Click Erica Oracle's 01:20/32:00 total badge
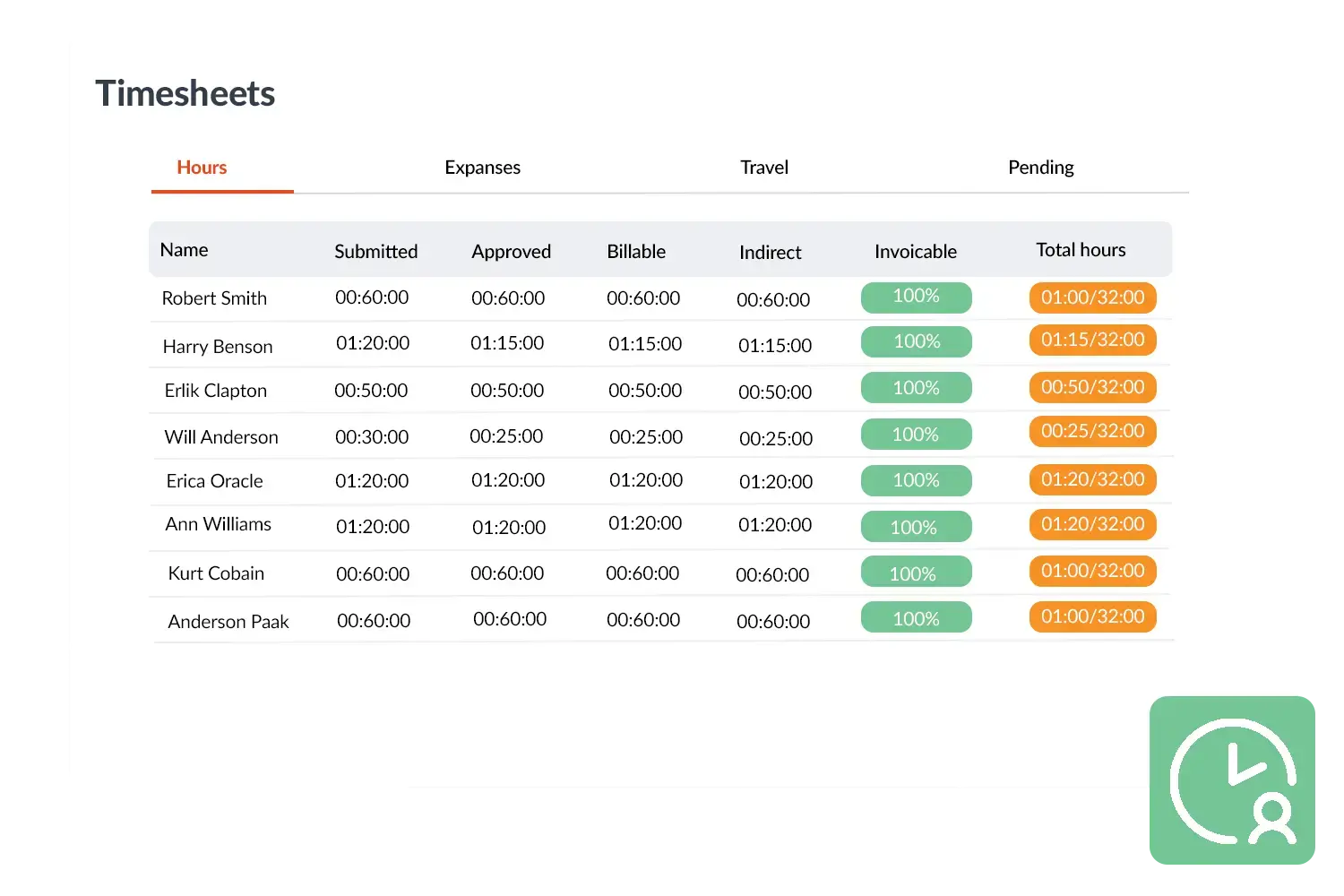This screenshot has height=896, width=1344. (1092, 479)
